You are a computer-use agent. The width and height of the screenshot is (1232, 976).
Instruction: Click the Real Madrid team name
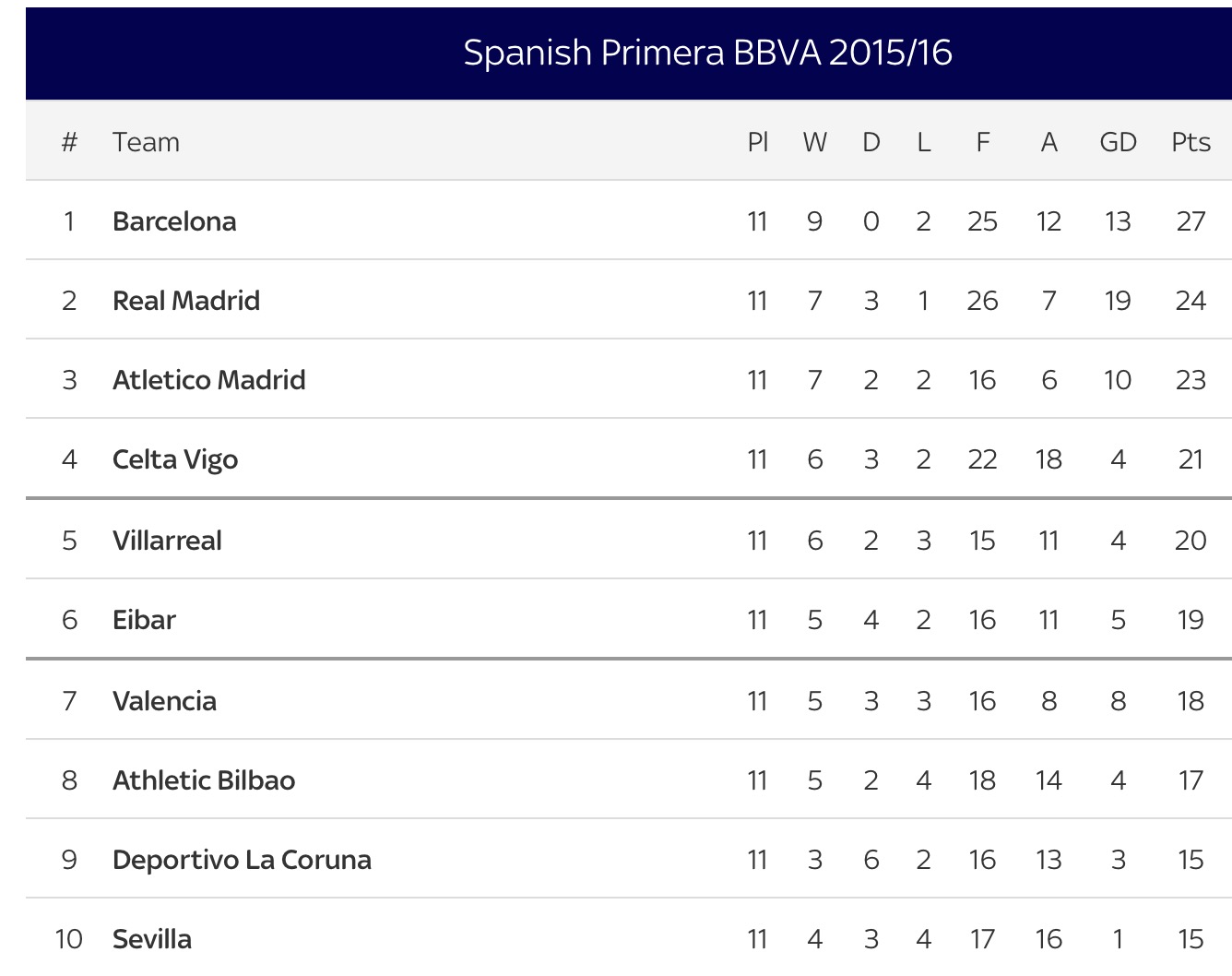(x=186, y=301)
